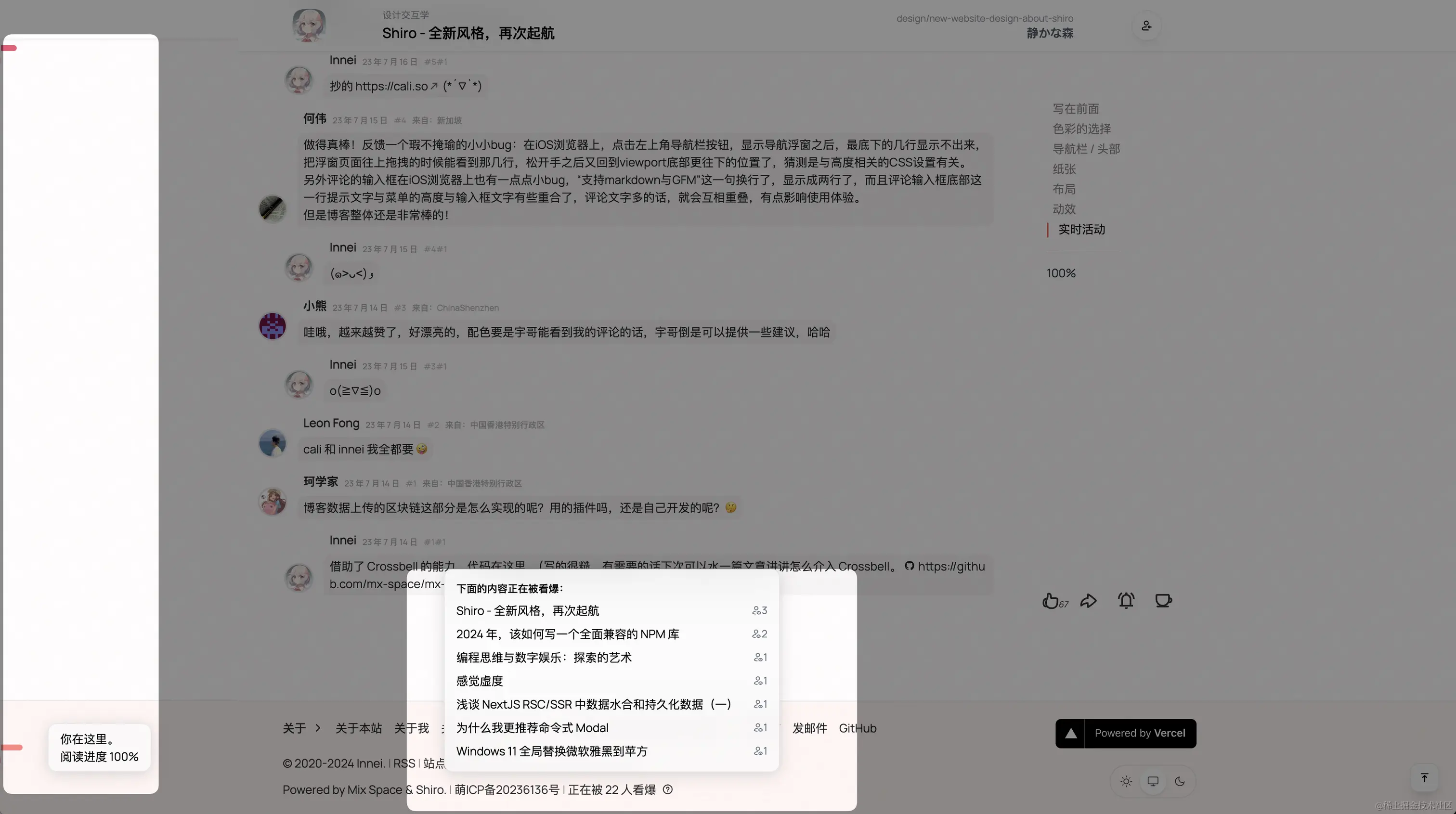Jump to 写在前面 in table of contents

1076,108
